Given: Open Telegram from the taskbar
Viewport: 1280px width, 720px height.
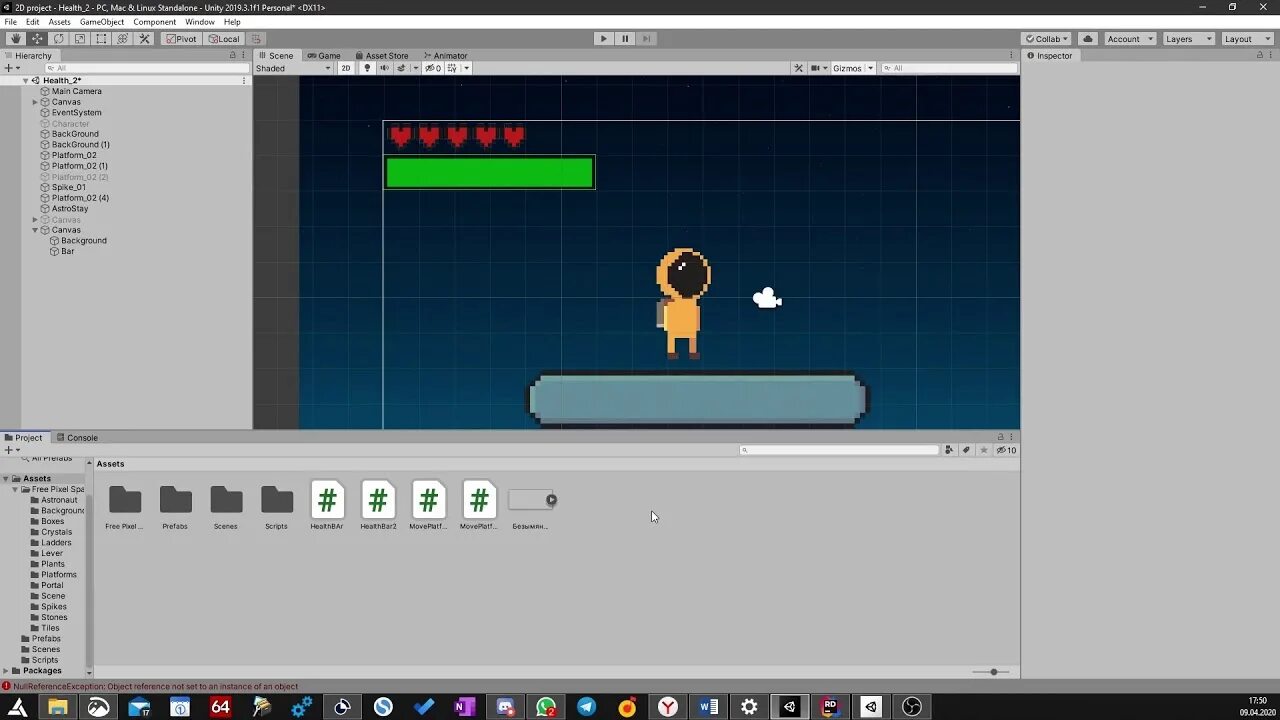Looking at the screenshot, I should (x=586, y=707).
